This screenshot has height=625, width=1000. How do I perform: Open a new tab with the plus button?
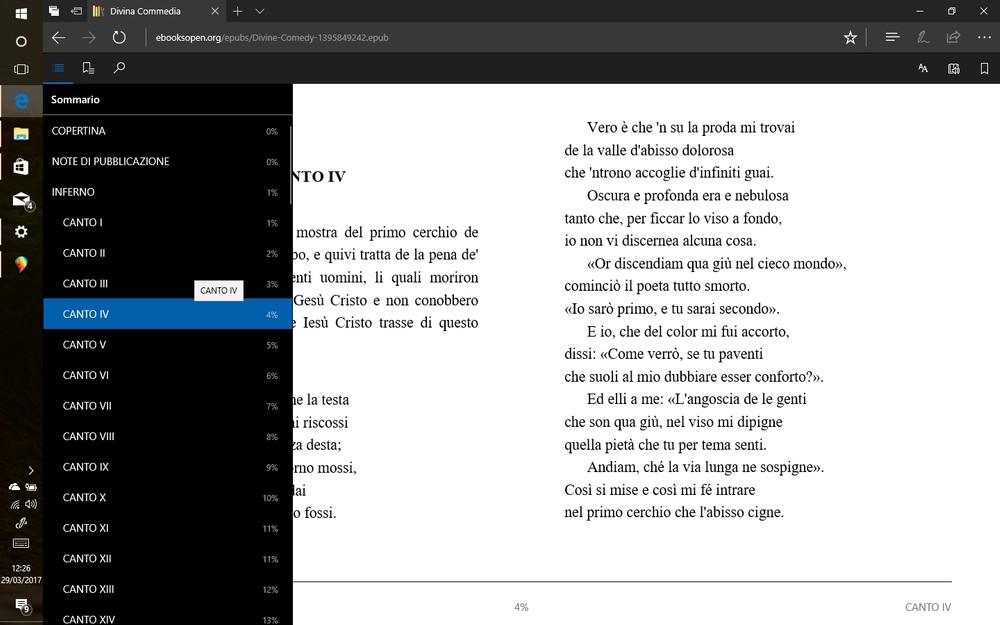tap(237, 11)
